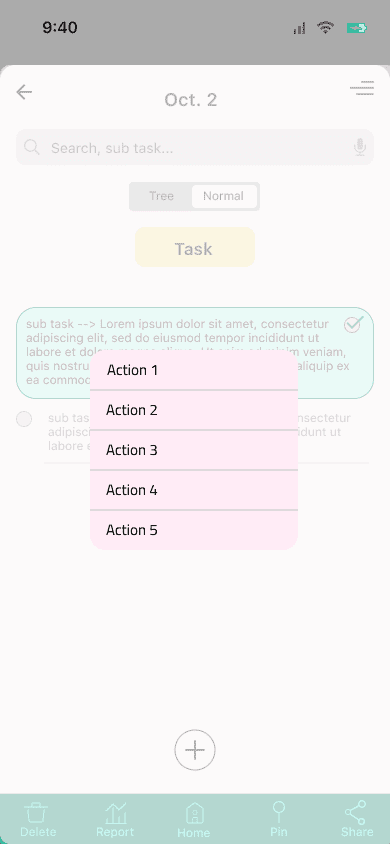Image resolution: width=390 pixels, height=844 pixels.
Task: Click the round plus add button
Action: tap(195, 750)
